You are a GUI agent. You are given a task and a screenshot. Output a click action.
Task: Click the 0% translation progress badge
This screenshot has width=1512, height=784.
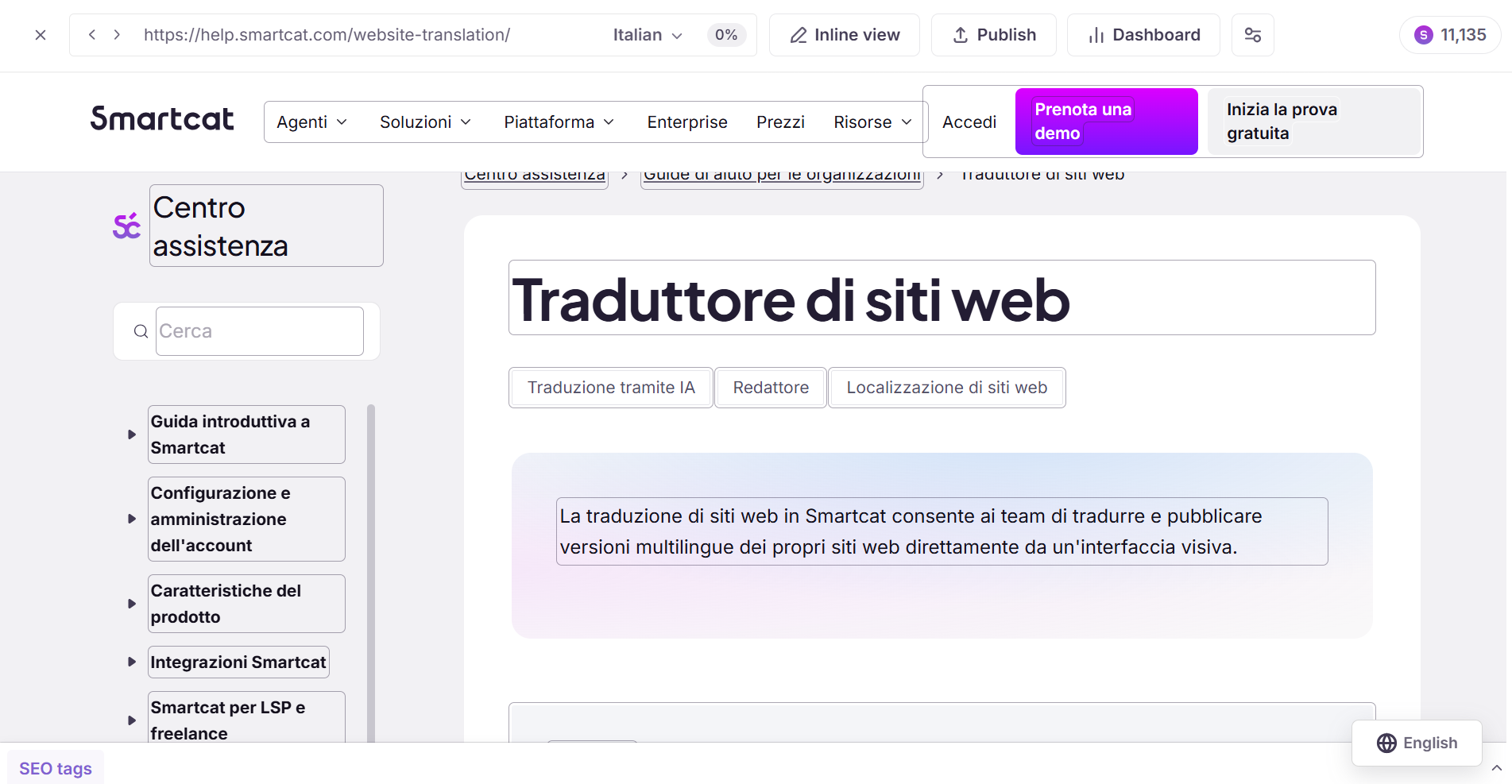click(726, 35)
